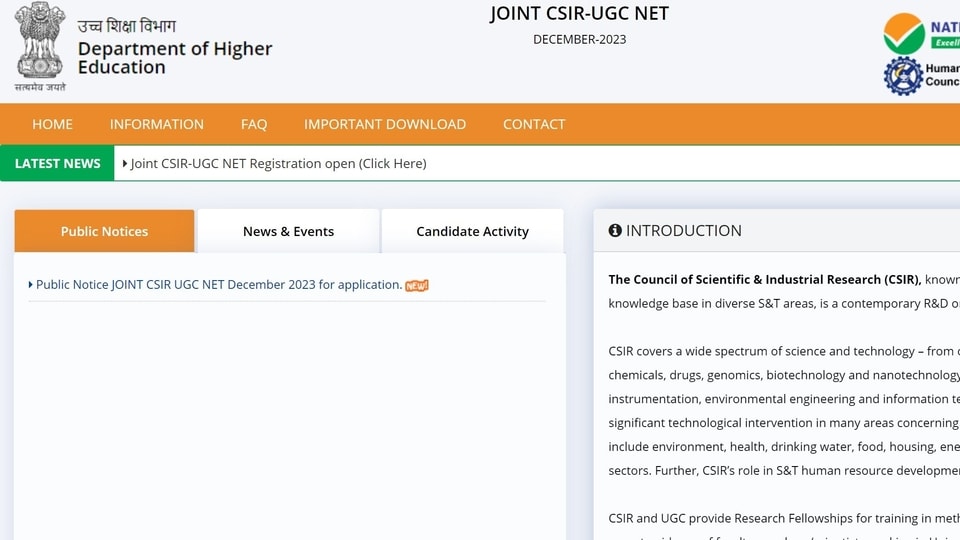Click the Government of India emblem logo
The image size is (960, 540).
tap(40, 47)
